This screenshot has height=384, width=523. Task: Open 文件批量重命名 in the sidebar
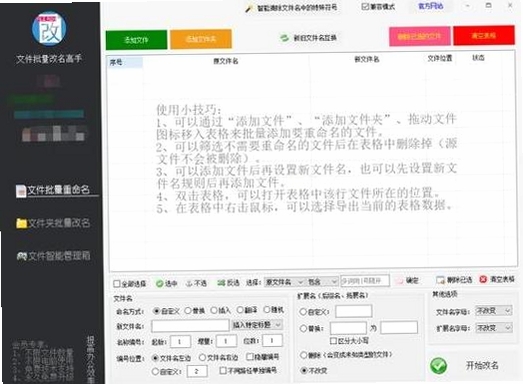point(58,190)
